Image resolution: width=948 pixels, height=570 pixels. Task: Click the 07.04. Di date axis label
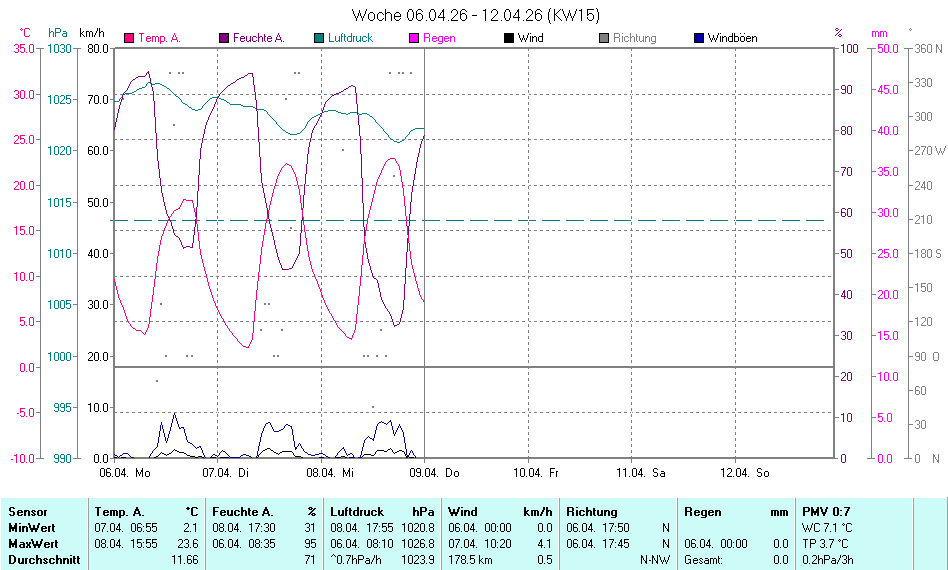[225, 472]
